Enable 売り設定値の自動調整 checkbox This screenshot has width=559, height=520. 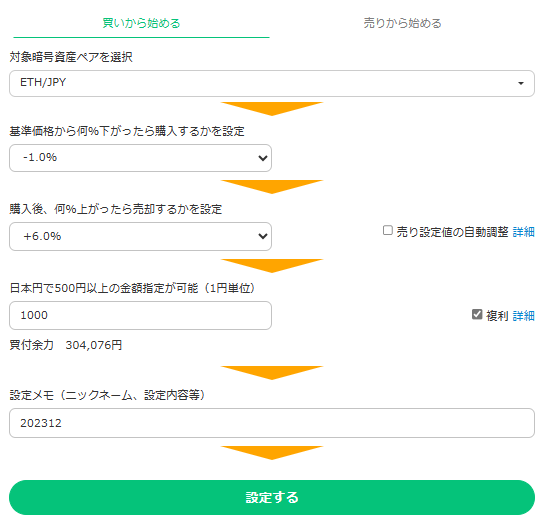coord(388,230)
